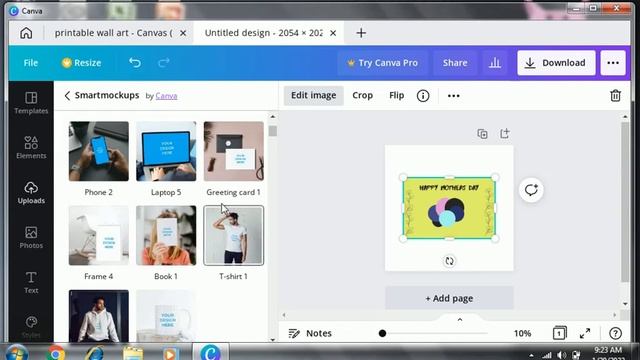
Task: Open the Share dialog
Action: (x=455, y=63)
